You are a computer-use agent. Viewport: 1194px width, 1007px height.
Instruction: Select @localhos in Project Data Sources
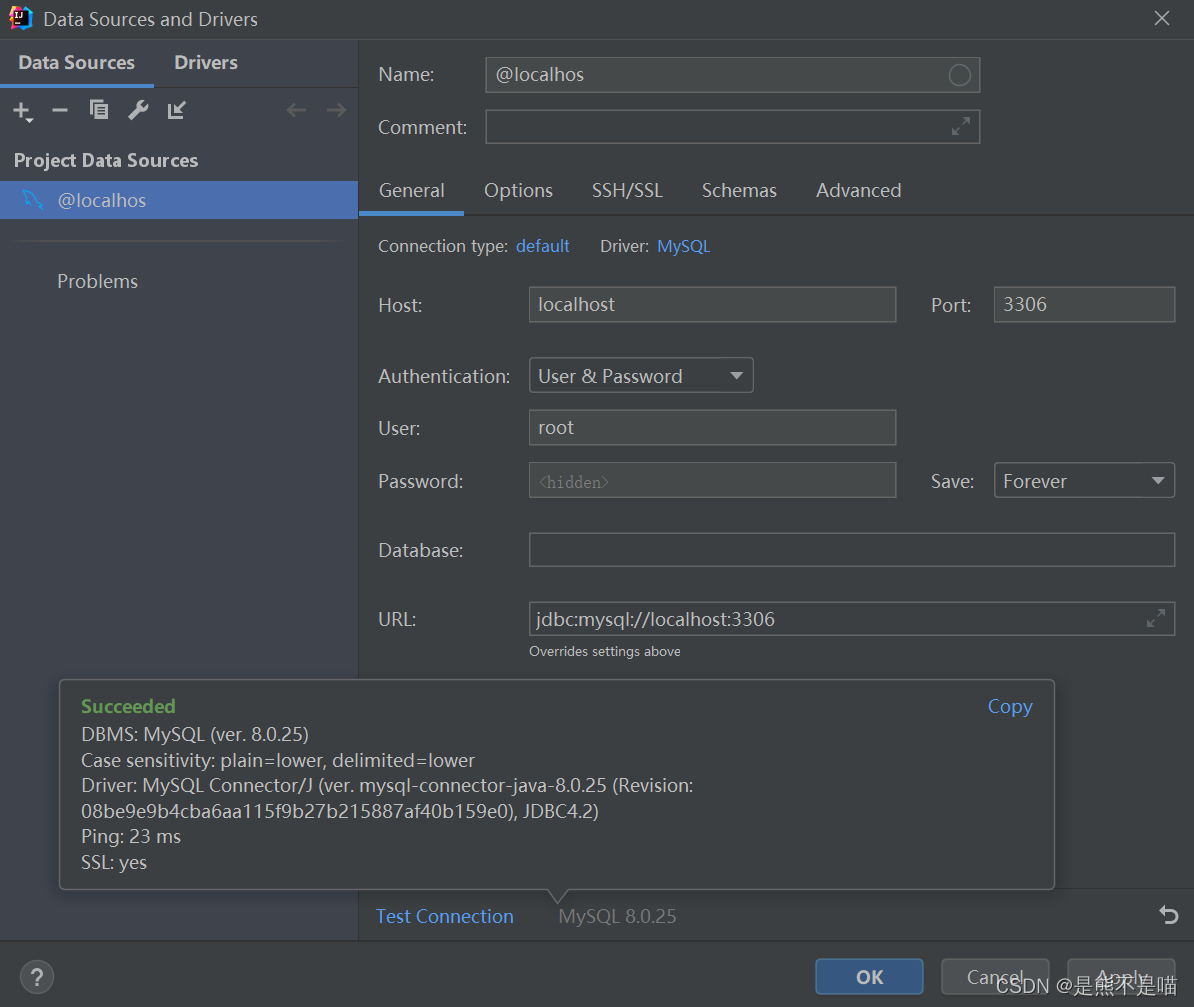coord(179,200)
